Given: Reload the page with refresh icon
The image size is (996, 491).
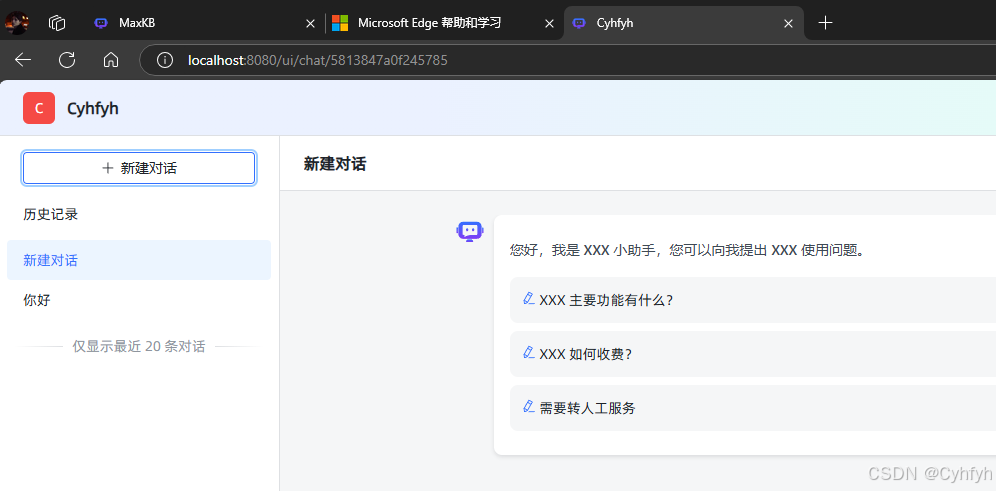Looking at the screenshot, I should tap(67, 60).
